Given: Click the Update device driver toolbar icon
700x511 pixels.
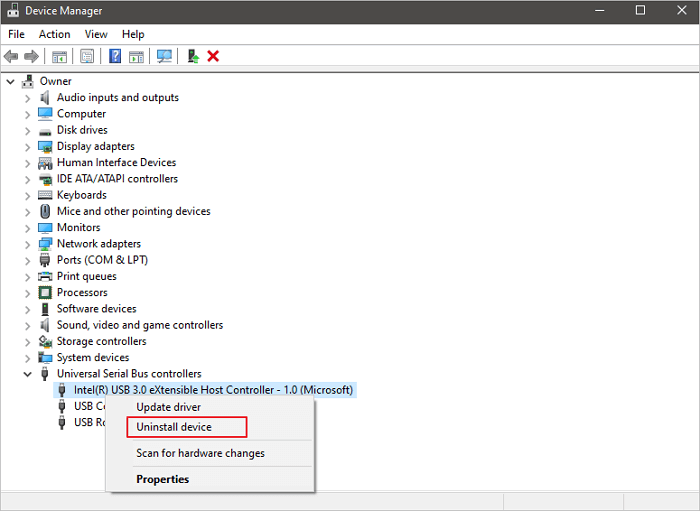Looking at the screenshot, I should coord(193,56).
